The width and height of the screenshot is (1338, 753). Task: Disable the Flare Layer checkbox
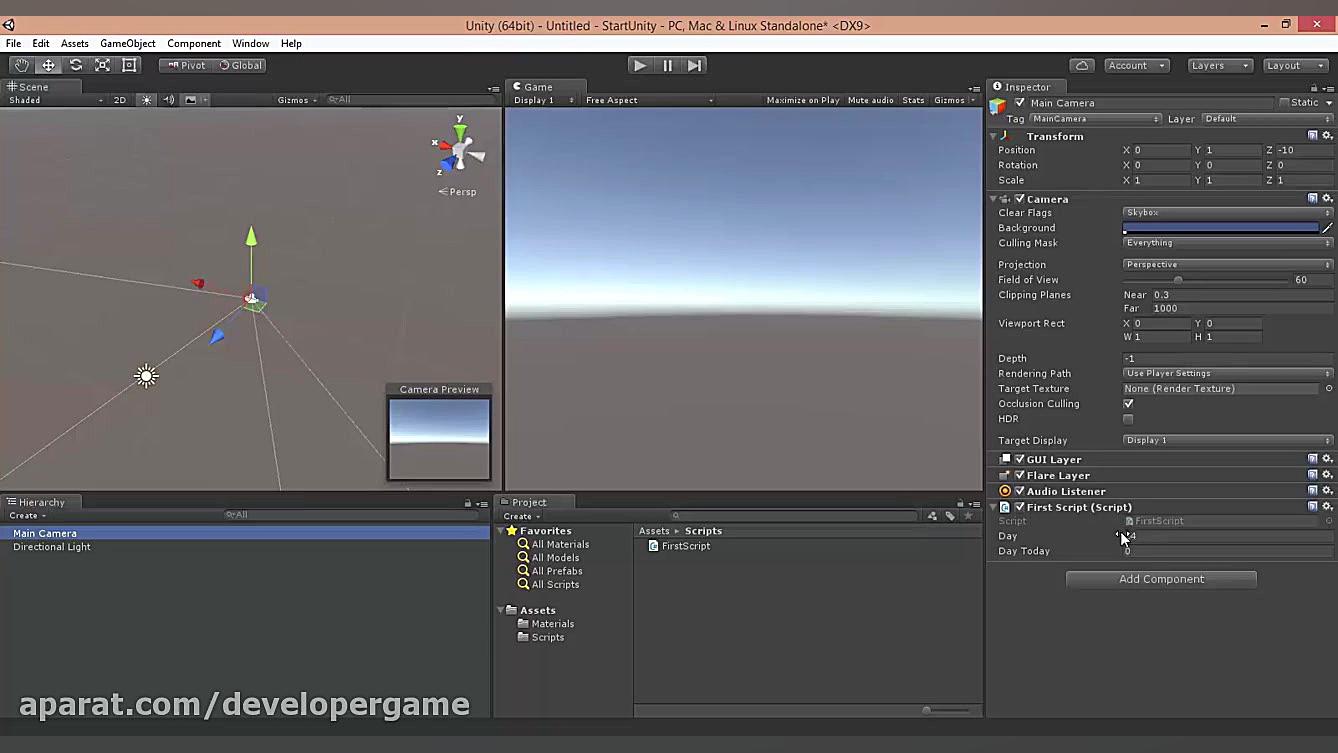1020,475
